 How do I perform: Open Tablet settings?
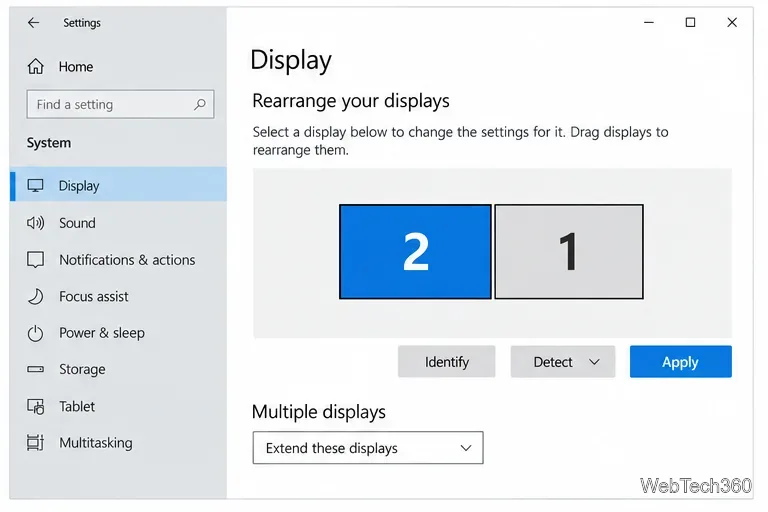(x=119, y=406)
